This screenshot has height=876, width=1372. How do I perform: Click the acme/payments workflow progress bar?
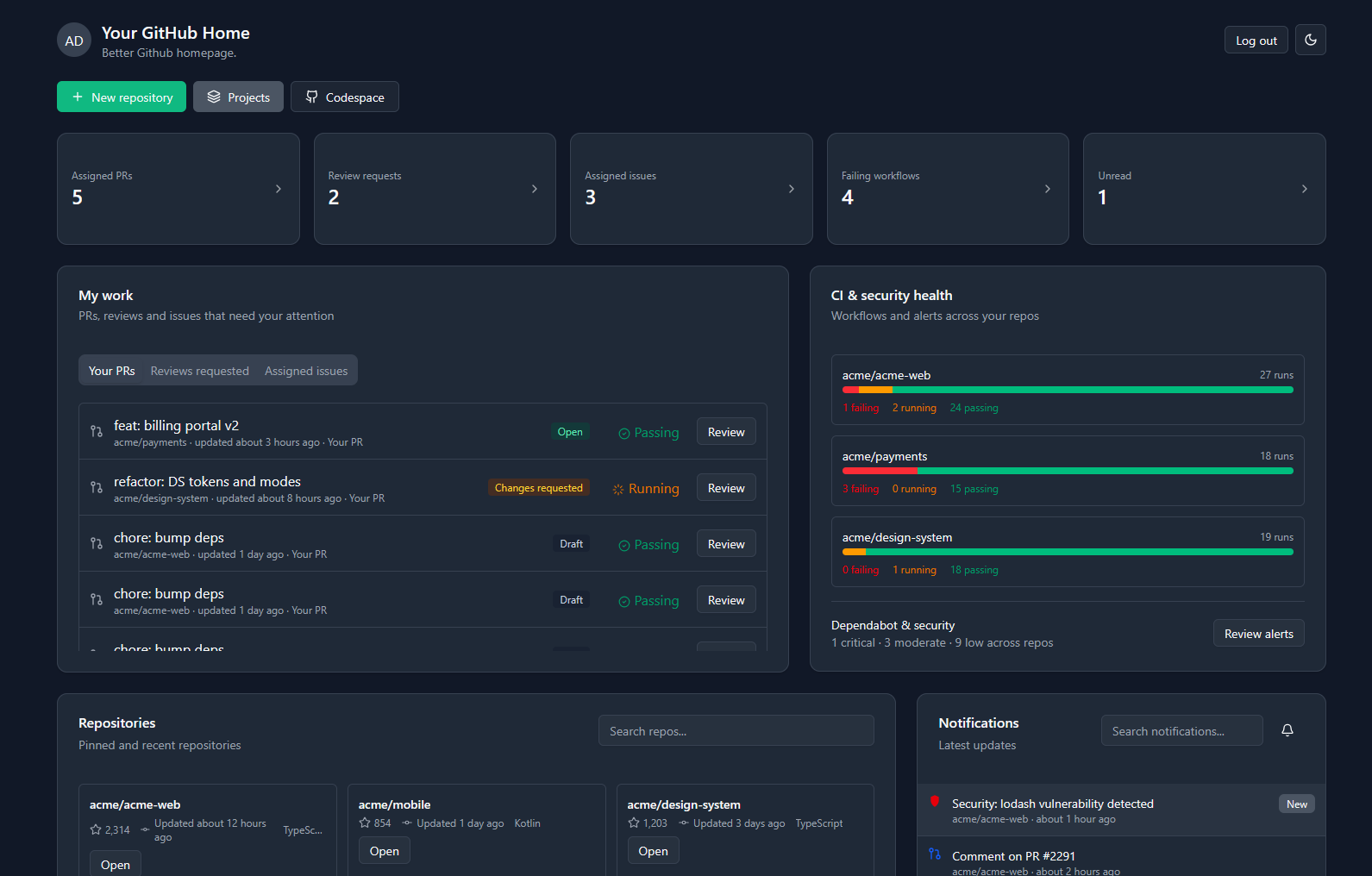click(1068, 471)
